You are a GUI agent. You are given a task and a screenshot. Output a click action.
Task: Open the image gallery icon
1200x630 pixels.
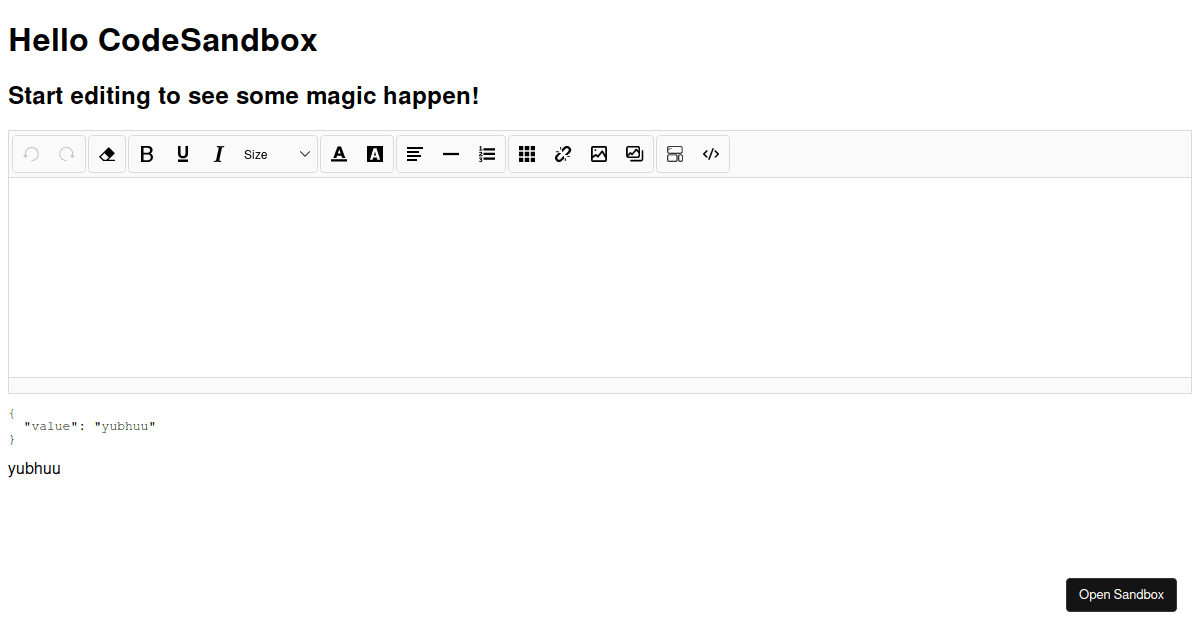pos(635,154)
